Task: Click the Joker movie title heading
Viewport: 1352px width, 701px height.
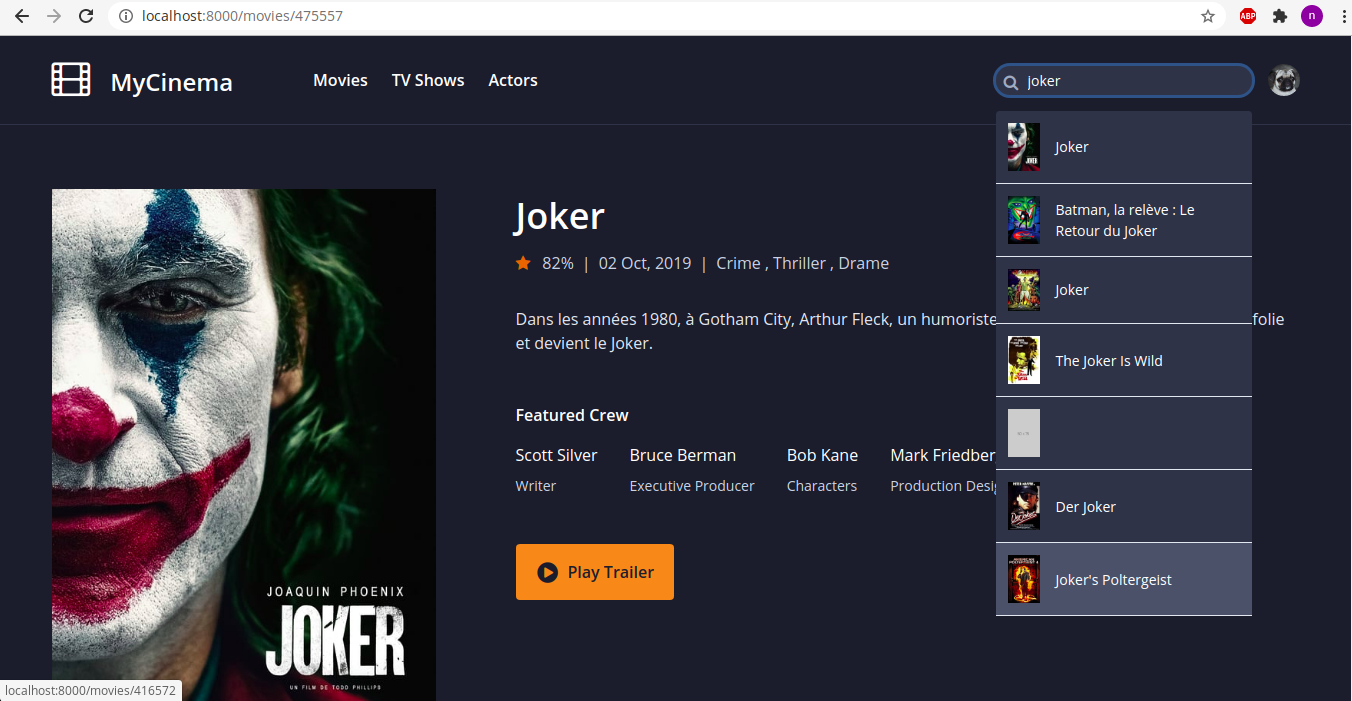Action: (x=560, y=217)
